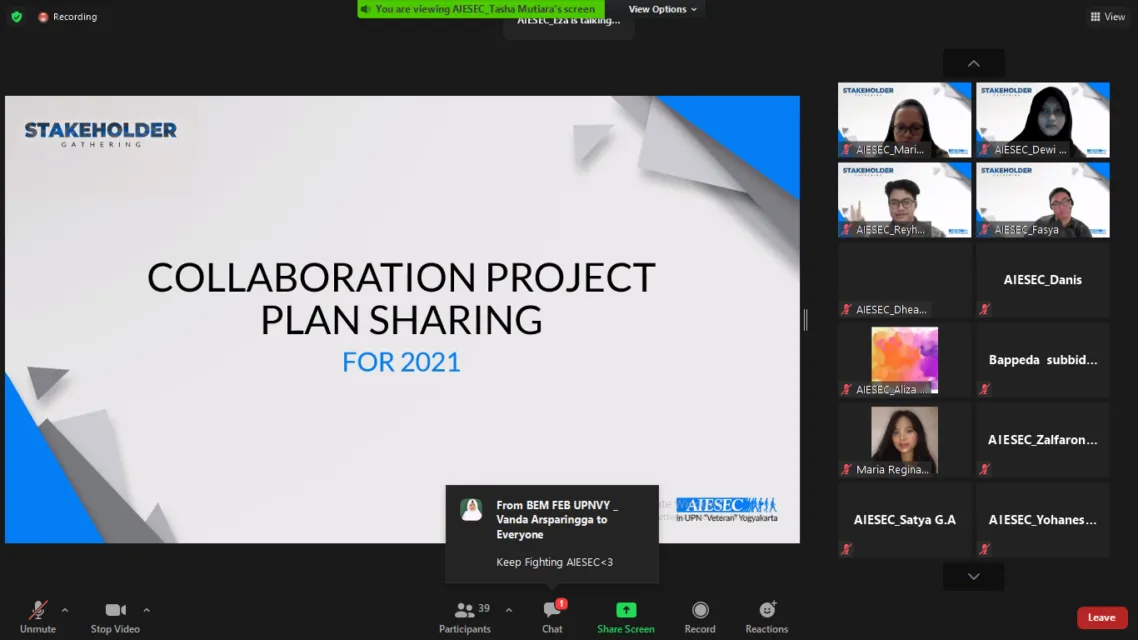This screenshot has width=1138, height=640.
Task: Select the Maria Regina participant thumbnail
Action: click(x=904, y=440)
